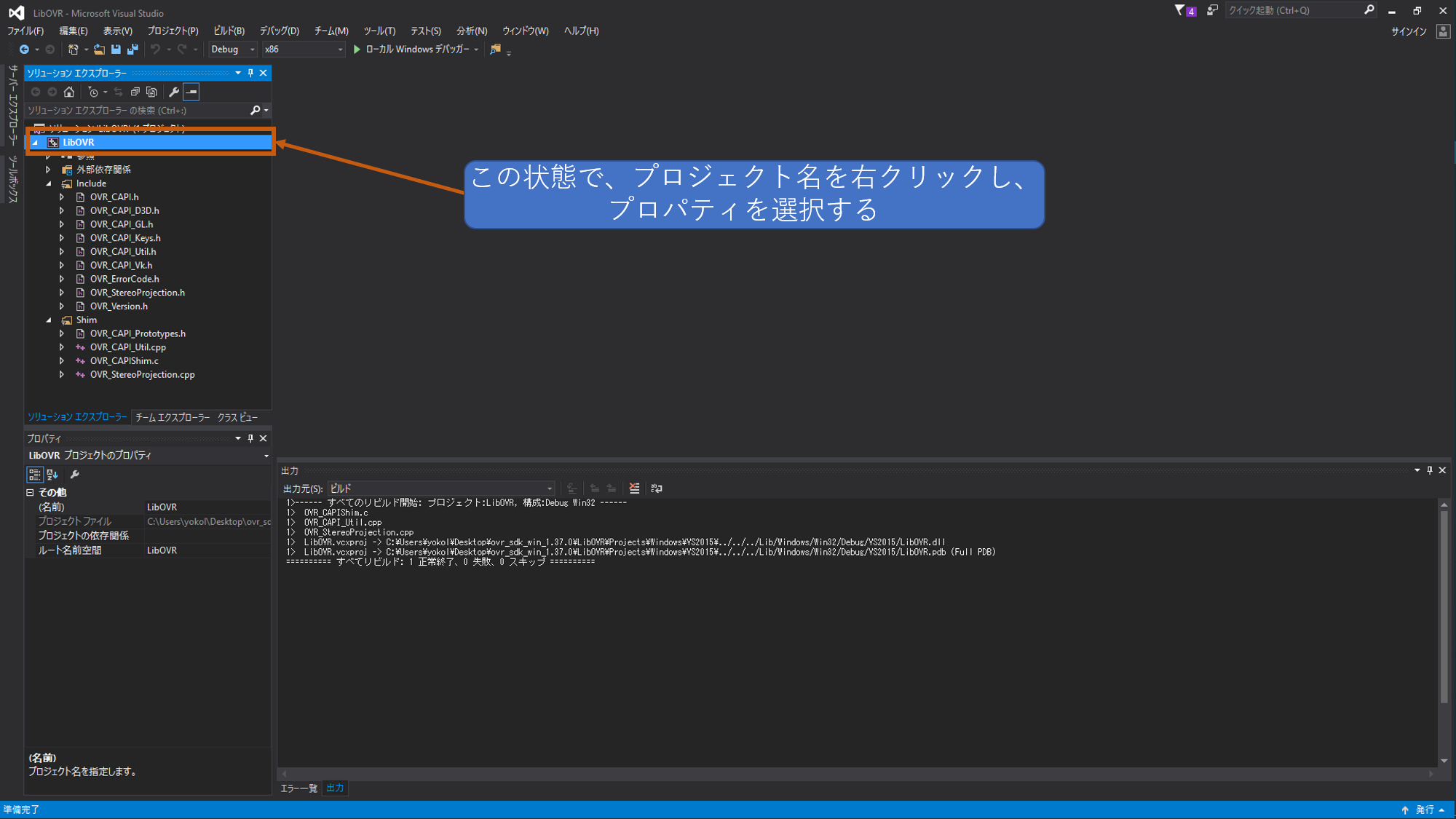Collapse the Include folder tree node
The image size is (1456, 819).
point(49,183)
